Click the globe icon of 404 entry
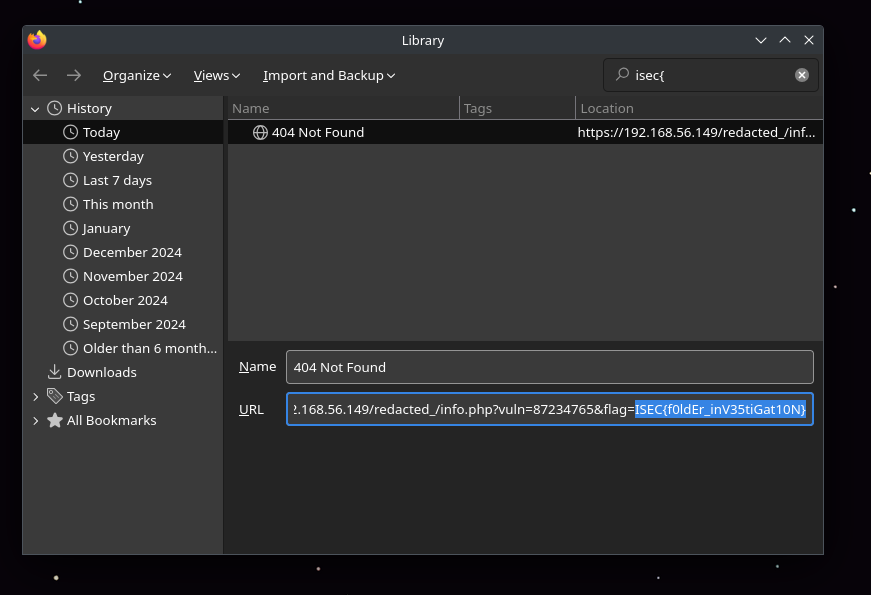 click(260, 132)
